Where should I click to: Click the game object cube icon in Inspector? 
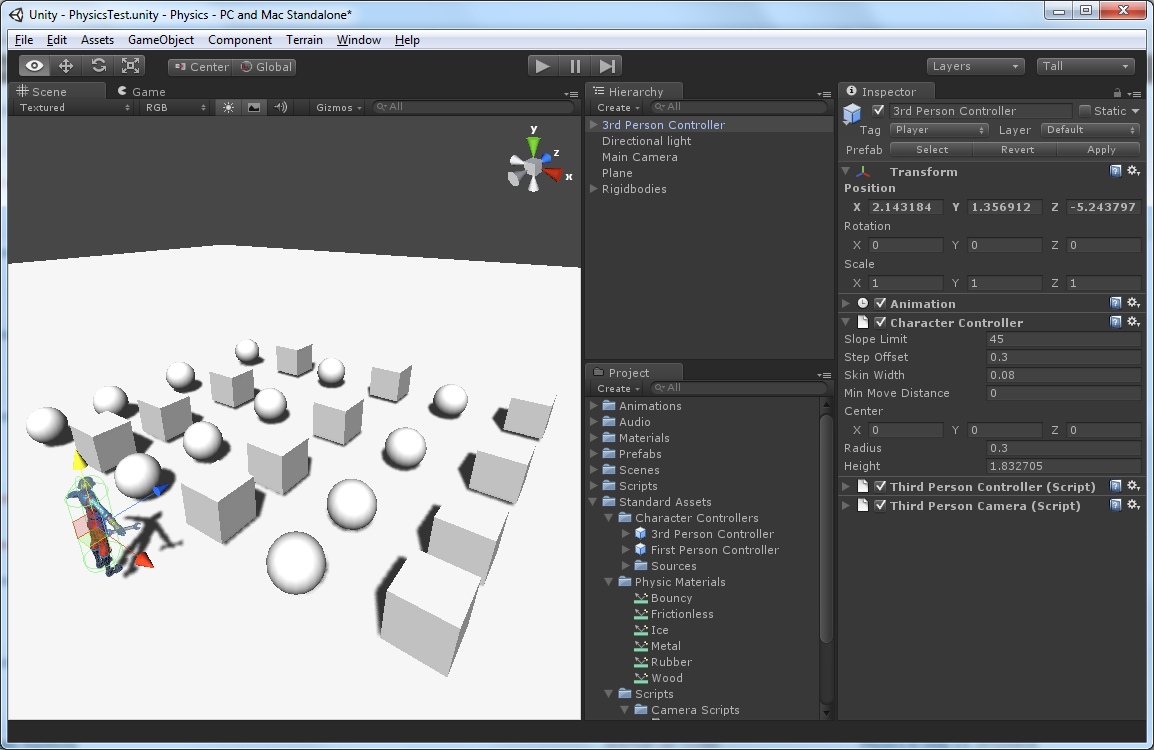tap(852, 113)
